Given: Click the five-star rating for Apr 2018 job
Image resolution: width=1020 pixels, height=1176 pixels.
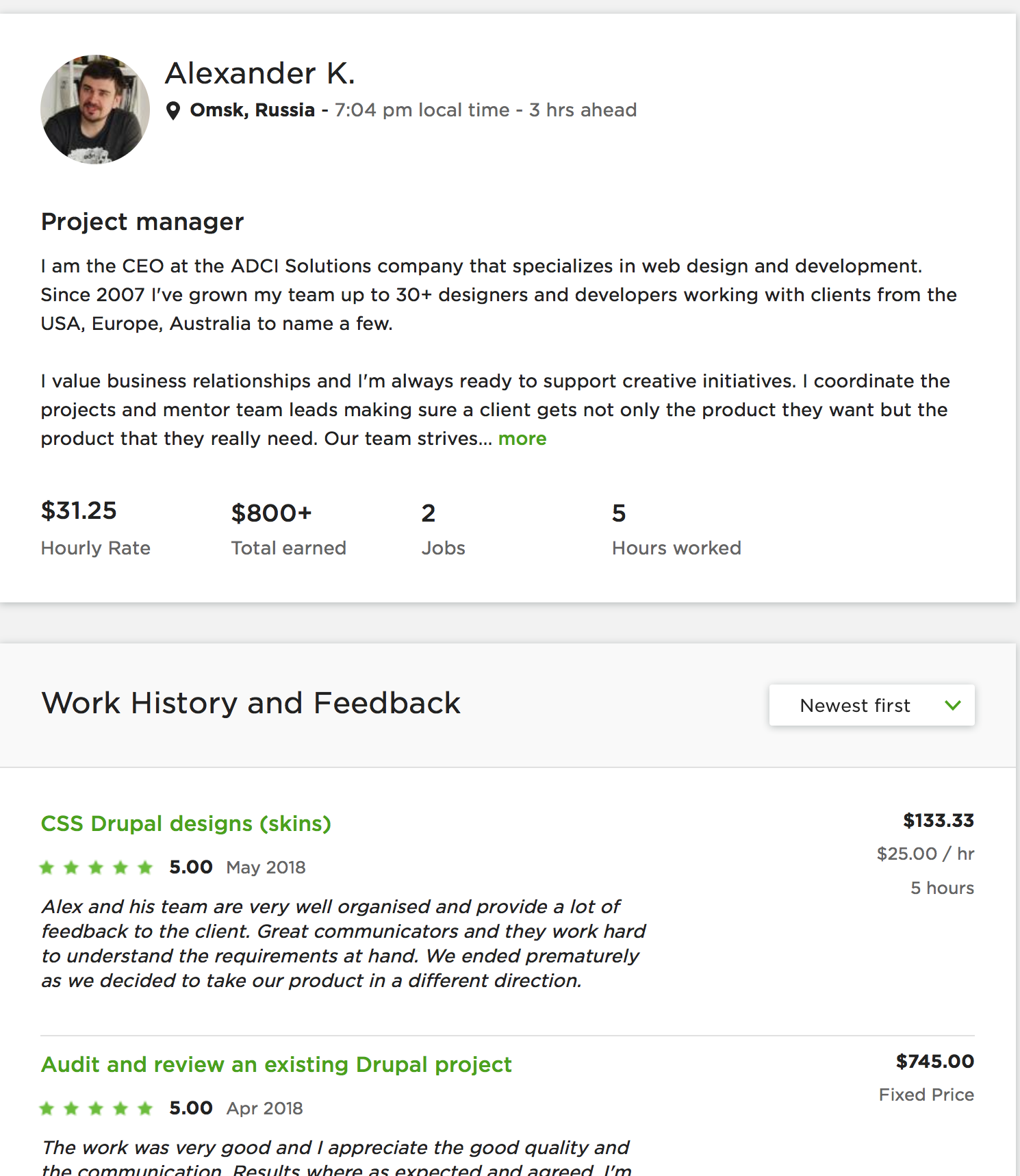Looking at the screenshot, I should tap(96, 1109).
